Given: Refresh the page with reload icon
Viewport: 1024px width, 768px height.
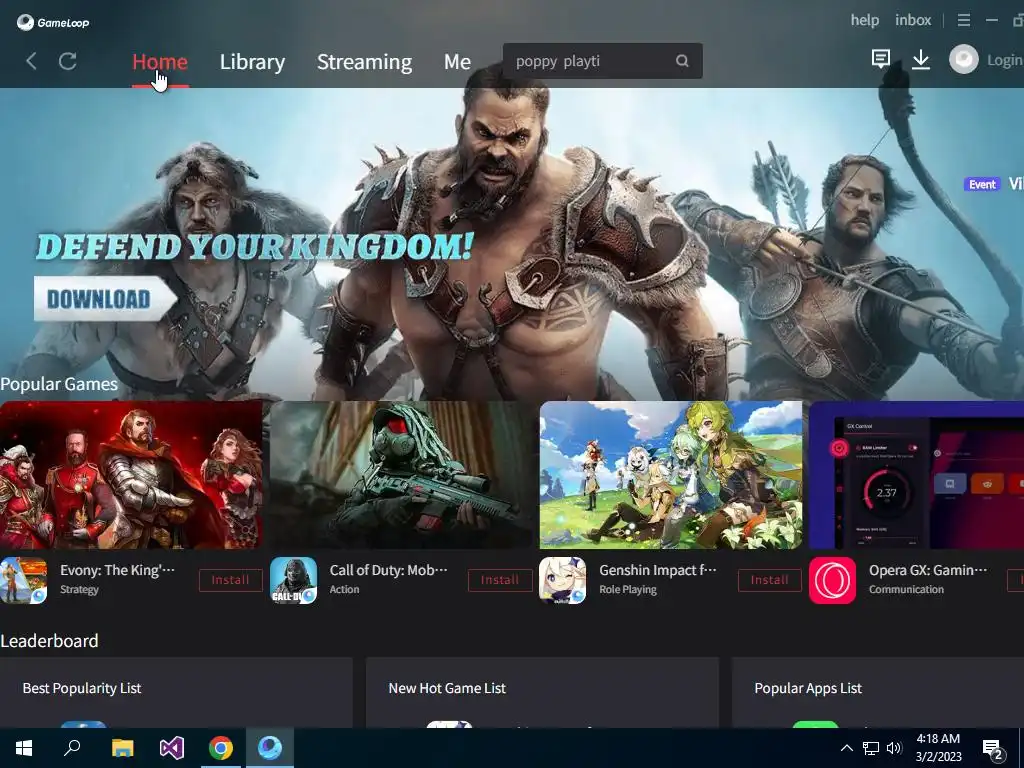Looking at the screenshot, I should 68,61.
